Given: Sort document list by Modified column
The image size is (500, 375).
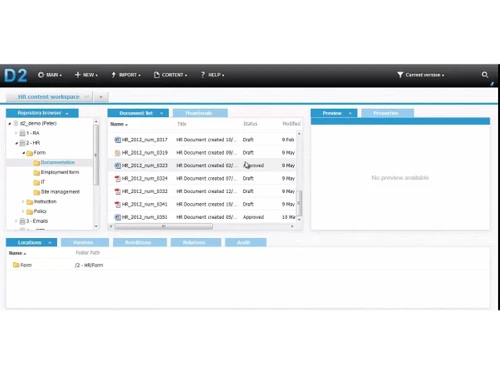Looking at the screenshot, I should click(291, 124).
